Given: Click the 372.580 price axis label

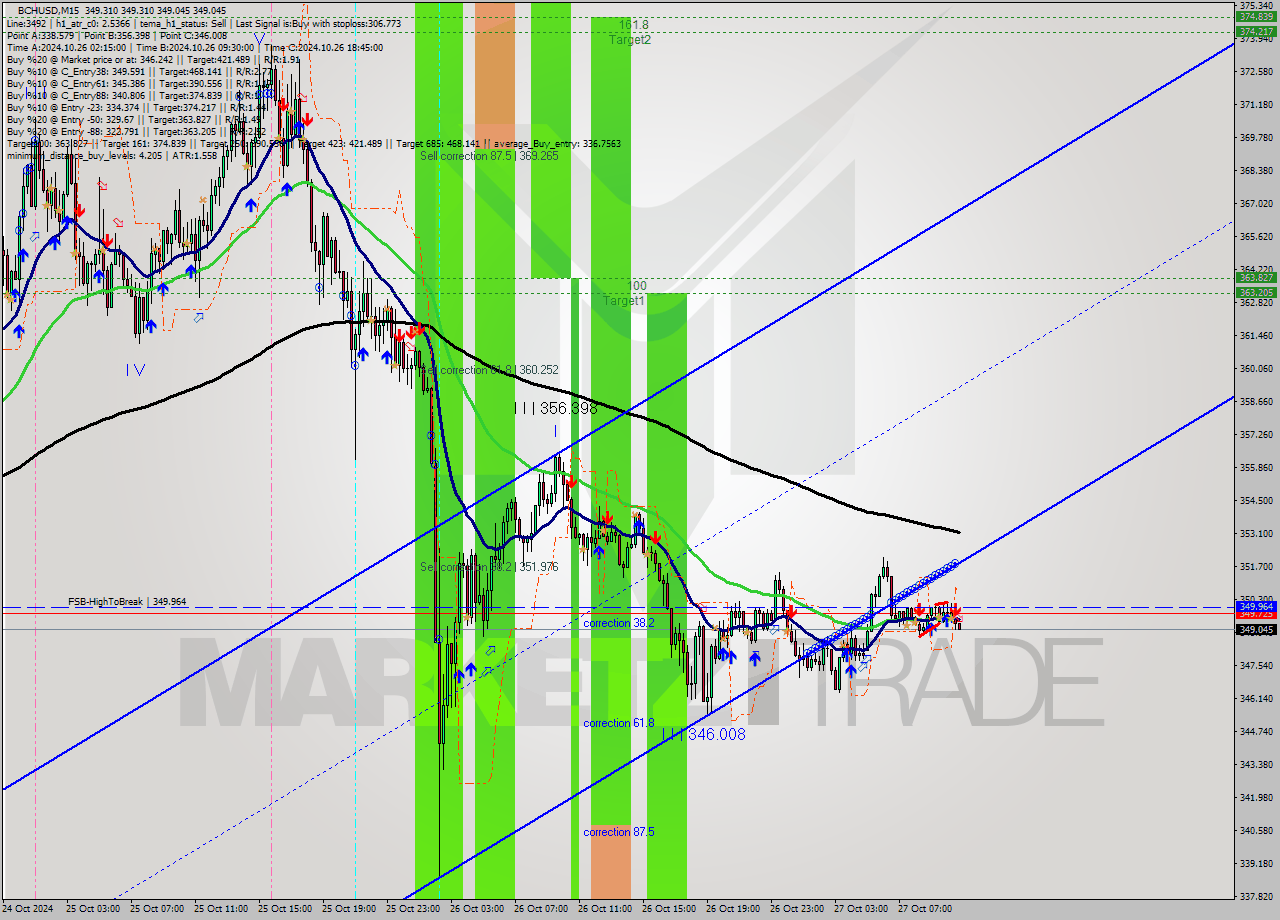Looking at the screenshot, I should [1256, 71].
